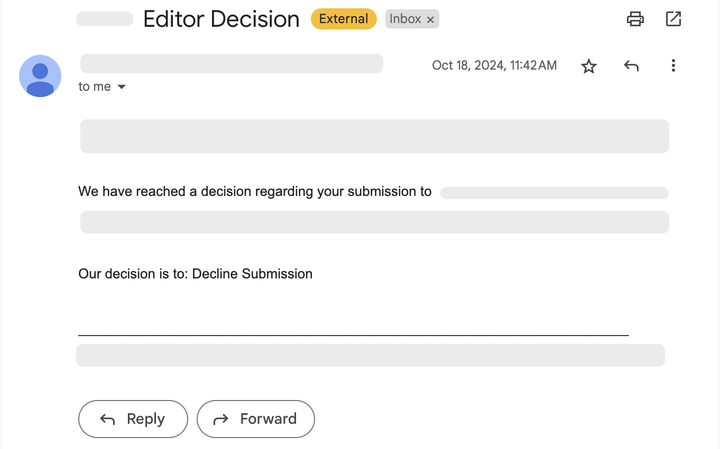Expand recipient details arrow next to 'to me'
Image resolution: width=720 pixels, height=449 pixels.
point(122,87)
